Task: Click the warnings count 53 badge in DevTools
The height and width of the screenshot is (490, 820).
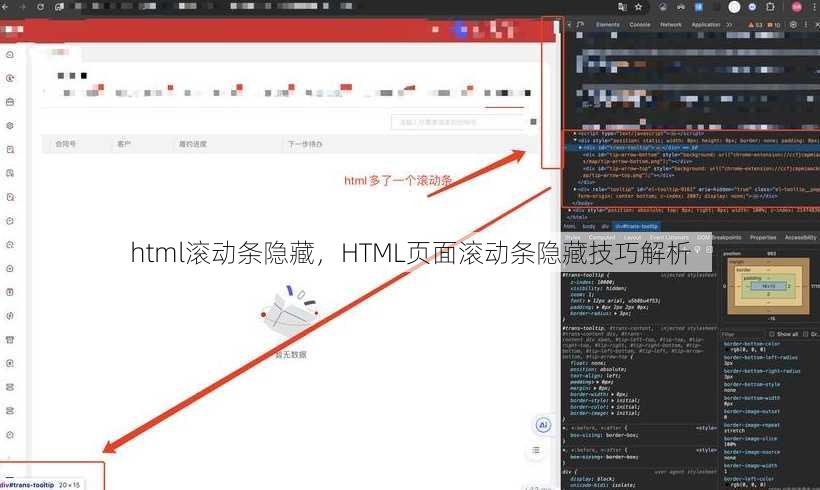Action: 756,25
